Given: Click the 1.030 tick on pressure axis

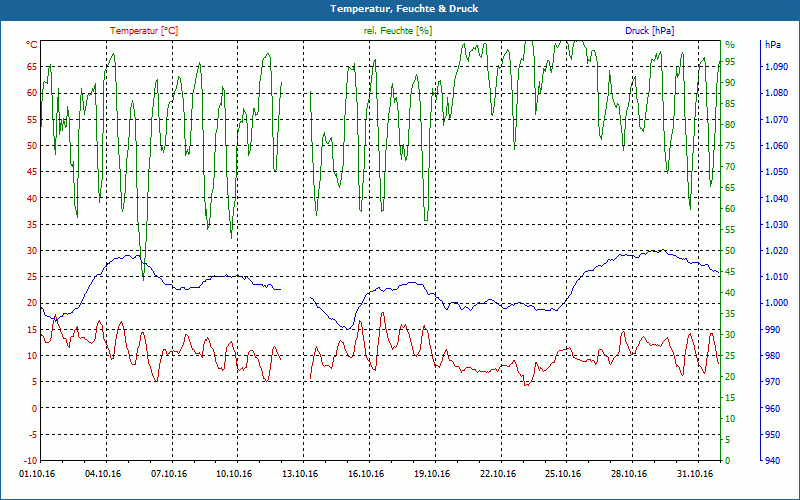Looking at the screenshot, I should click(777, 224).
